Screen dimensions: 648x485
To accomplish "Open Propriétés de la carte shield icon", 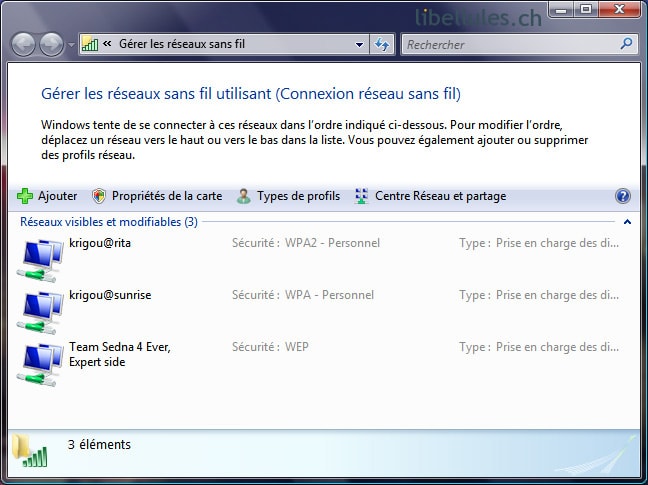I will (x=99, y=196).
